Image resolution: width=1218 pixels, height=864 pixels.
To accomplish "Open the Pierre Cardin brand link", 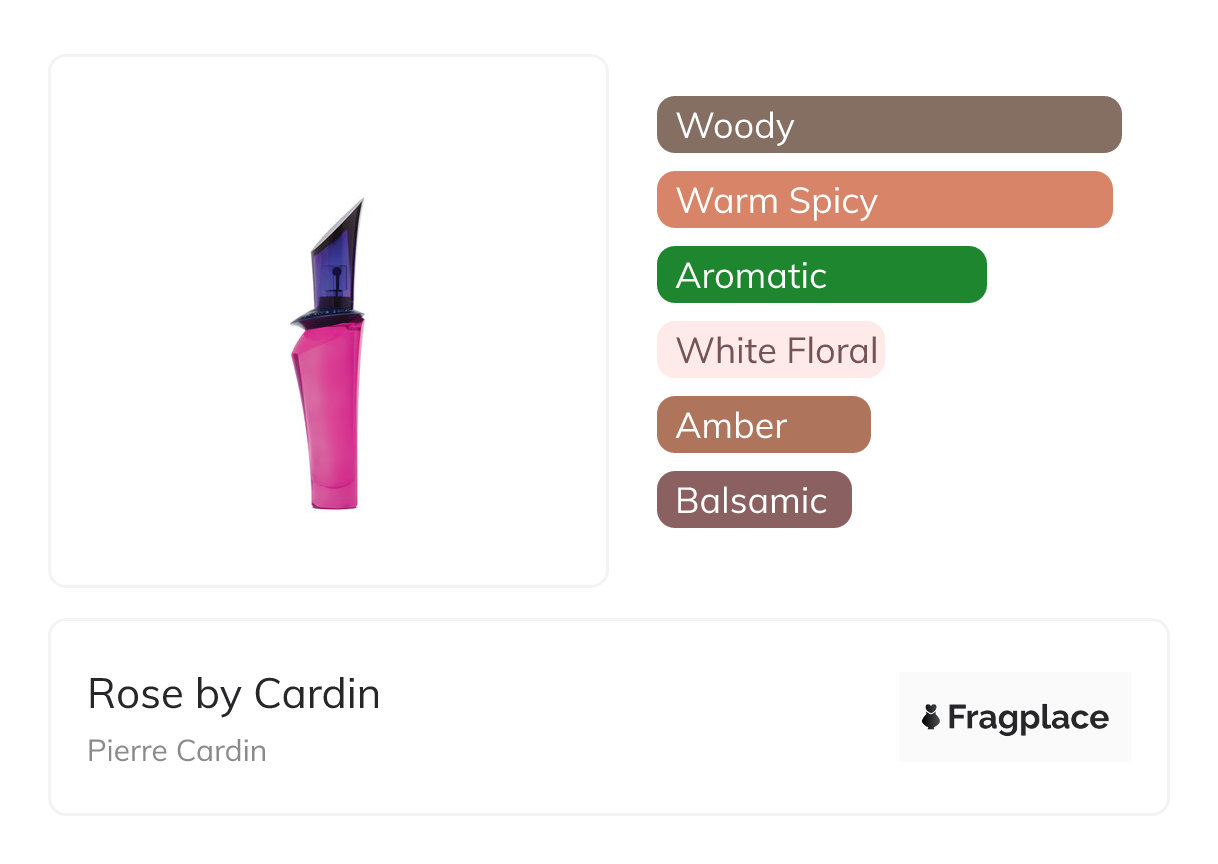I will (x=177, y=751).
